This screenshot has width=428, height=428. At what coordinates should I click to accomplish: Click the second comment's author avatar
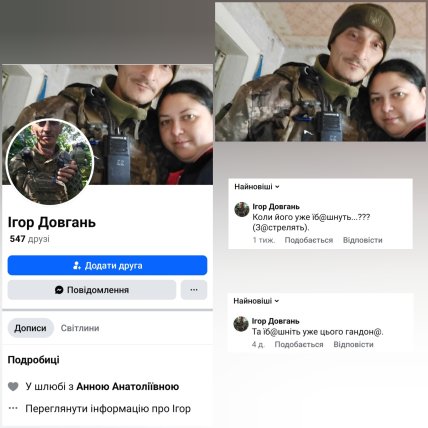coord(241,324)
